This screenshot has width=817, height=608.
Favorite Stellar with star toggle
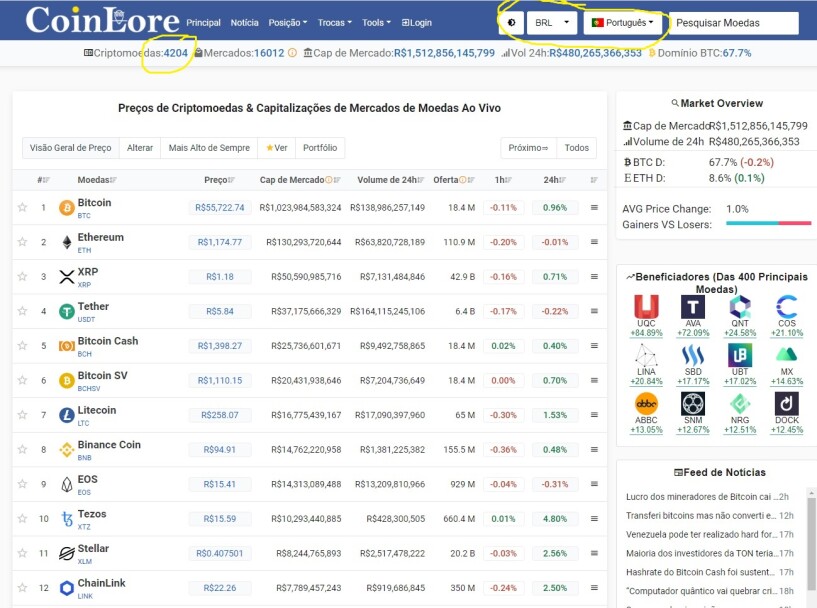pyautogui.click(x=22, y=553)
